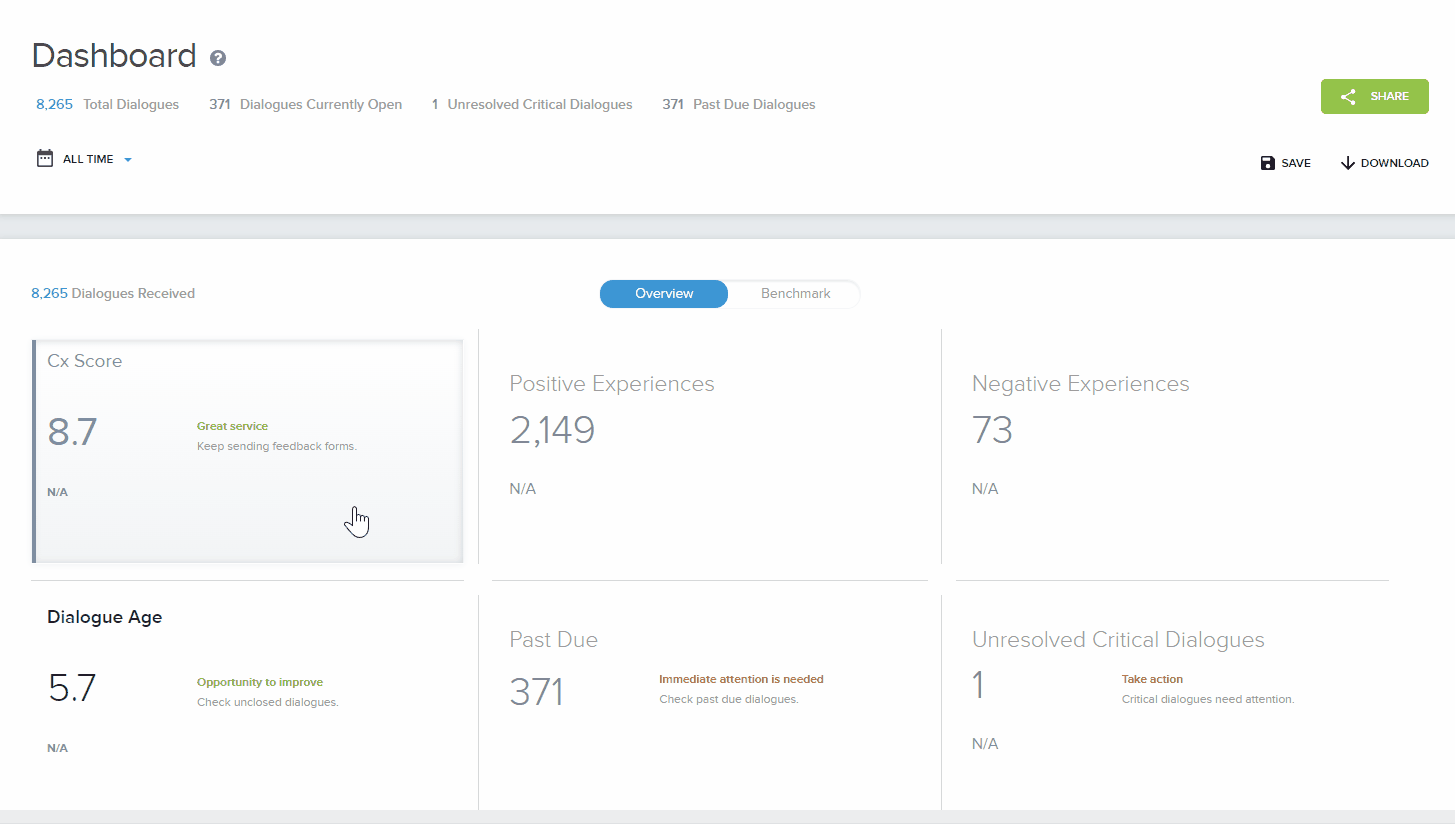The height and width of the screenshot is (824, 1455).
Task: Keep Overview selected in the view switcher
Action: tap(663, 293)
